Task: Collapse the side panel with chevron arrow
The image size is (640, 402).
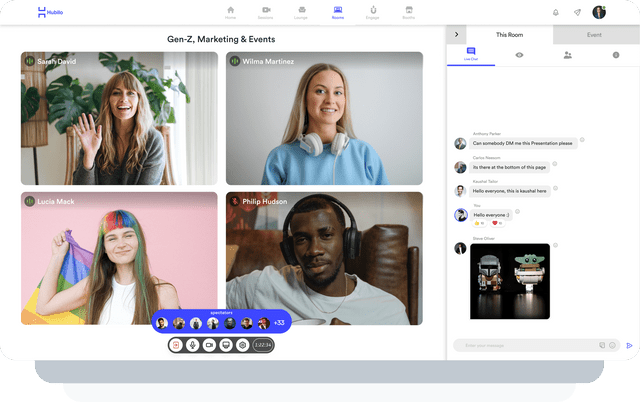Action: tap(457, 34)
